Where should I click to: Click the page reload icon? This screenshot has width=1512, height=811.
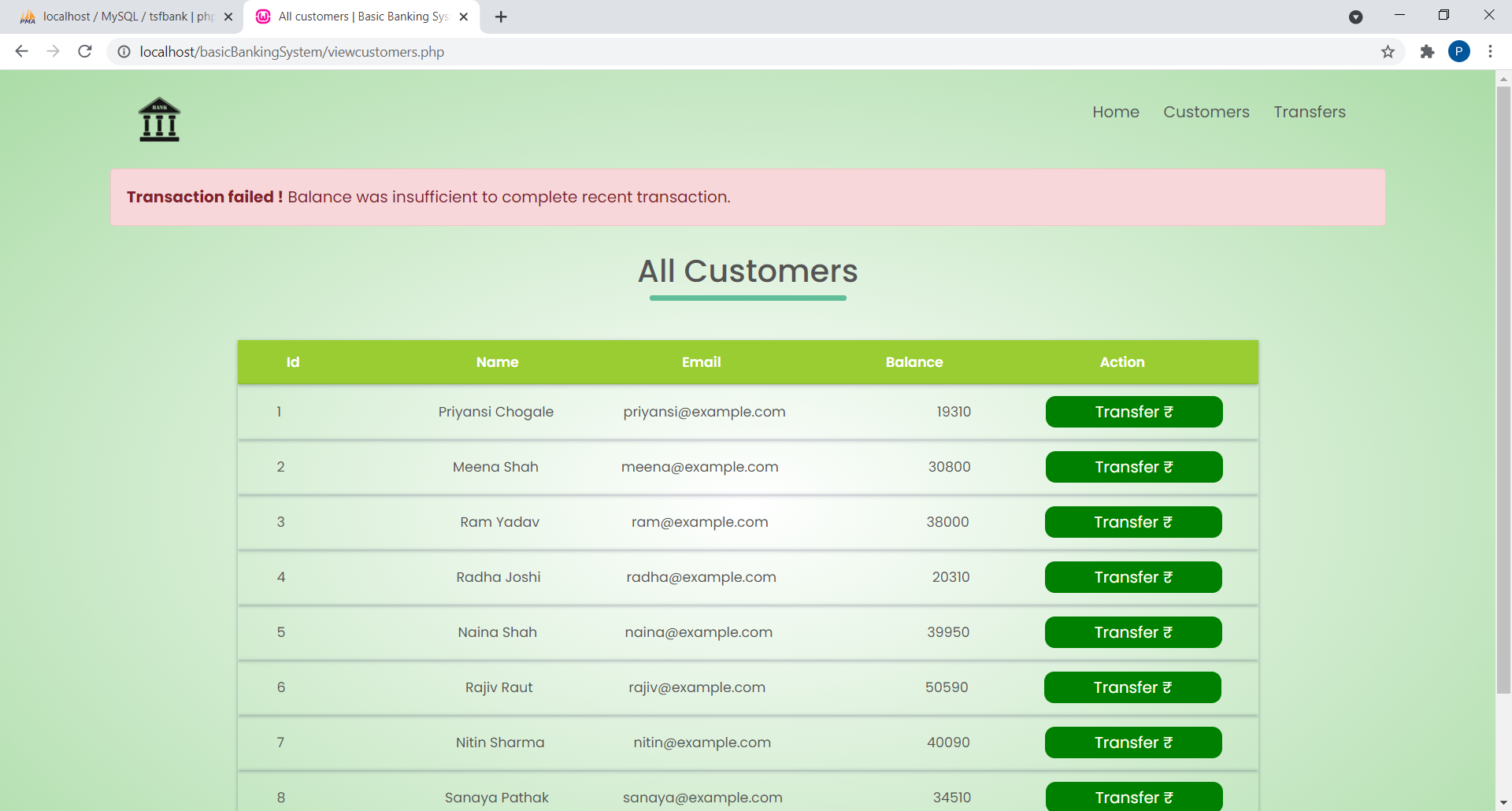(84, 51)
